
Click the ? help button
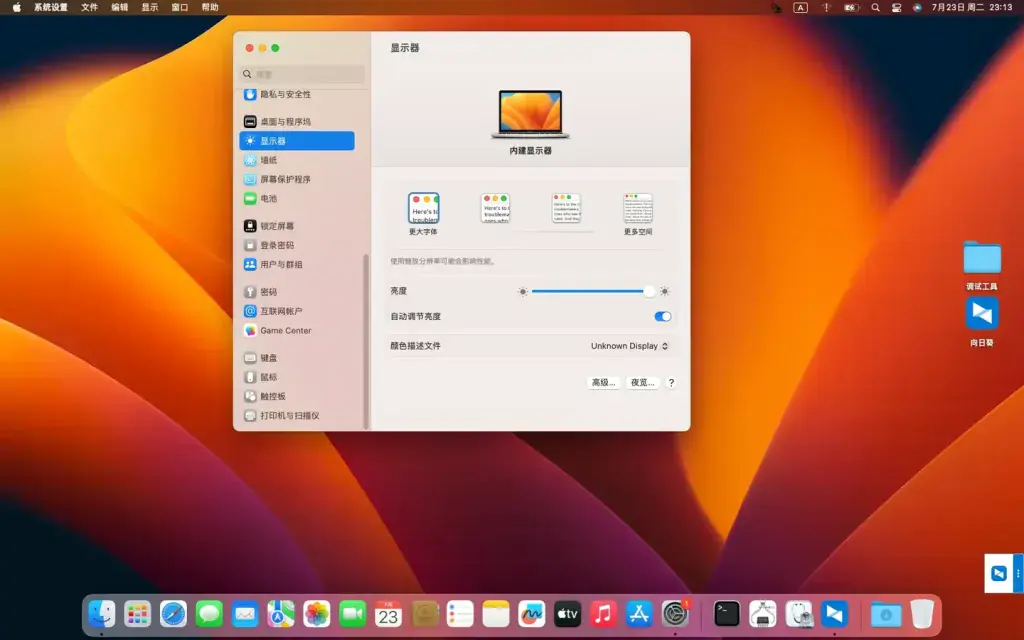pyautogui.click(x=671, y=383)
